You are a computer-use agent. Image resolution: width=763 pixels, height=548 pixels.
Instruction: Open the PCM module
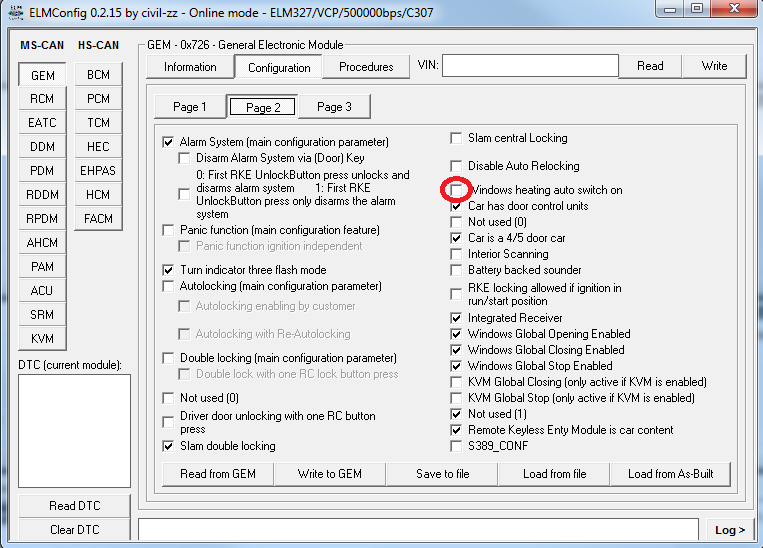pos(98,99)
